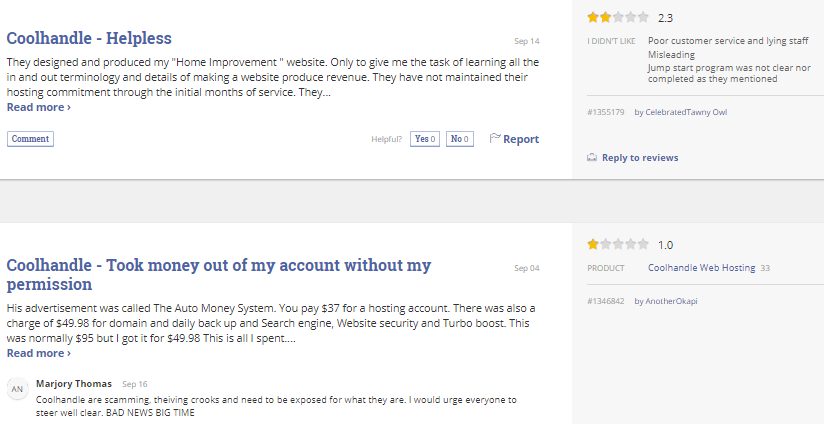The height and width of the screenshot is (424, 824).
Task: Click the Marjory Thomas commenter name
Action: (x=74, y=384)
